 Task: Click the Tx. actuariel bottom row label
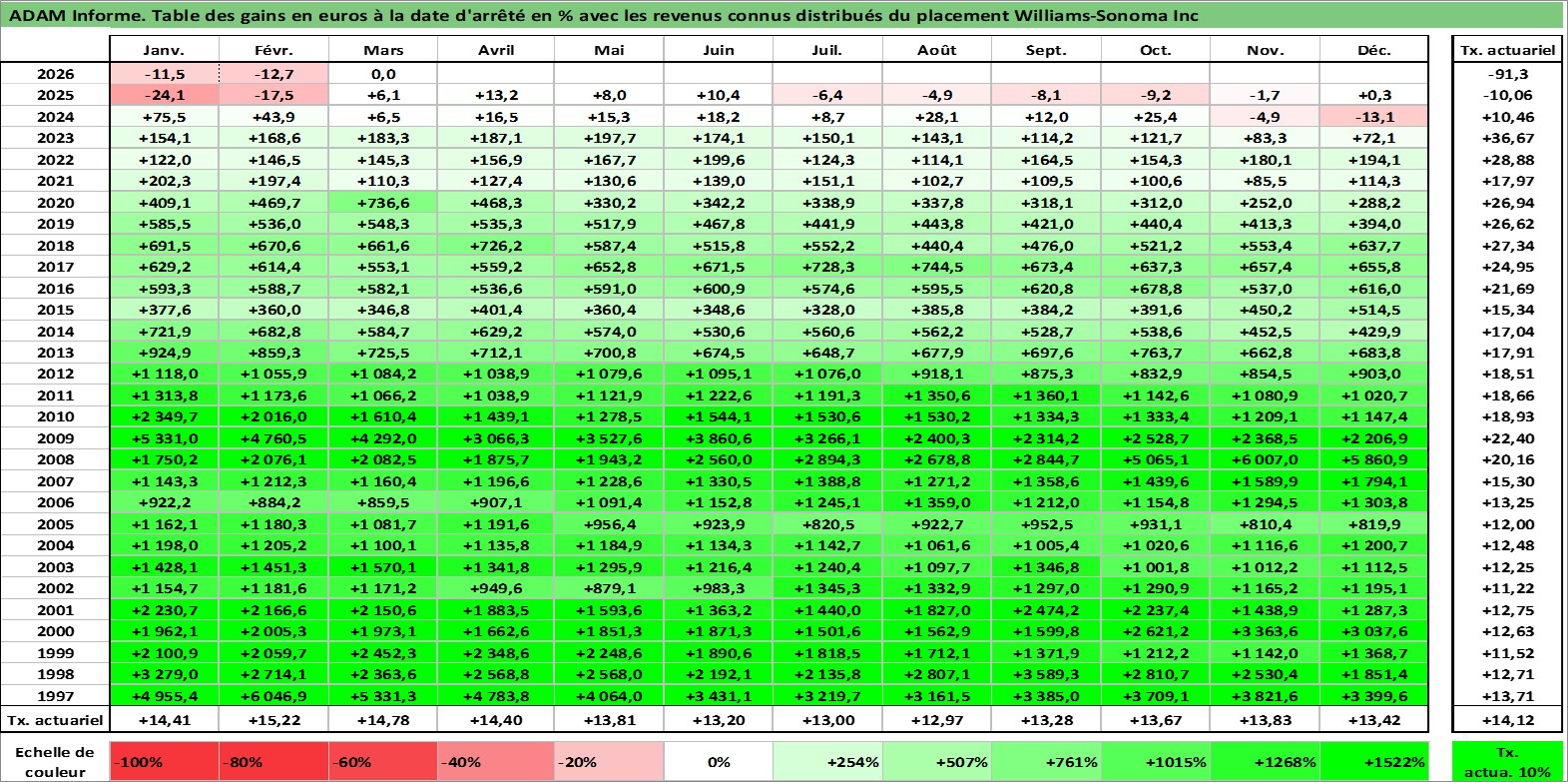(x=55, y=720)
